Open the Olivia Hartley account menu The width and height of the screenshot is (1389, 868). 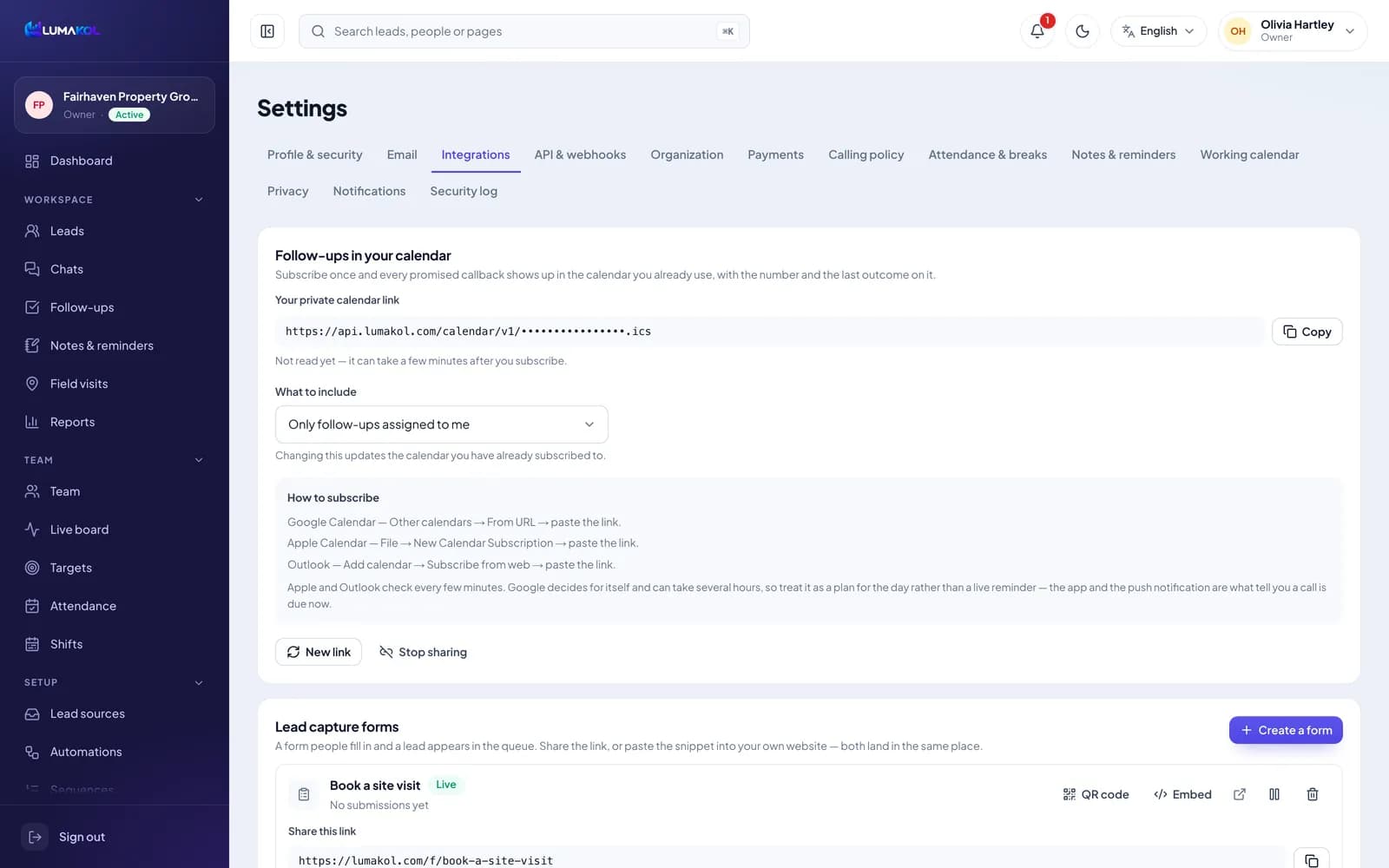click(x=1293, y=31)
